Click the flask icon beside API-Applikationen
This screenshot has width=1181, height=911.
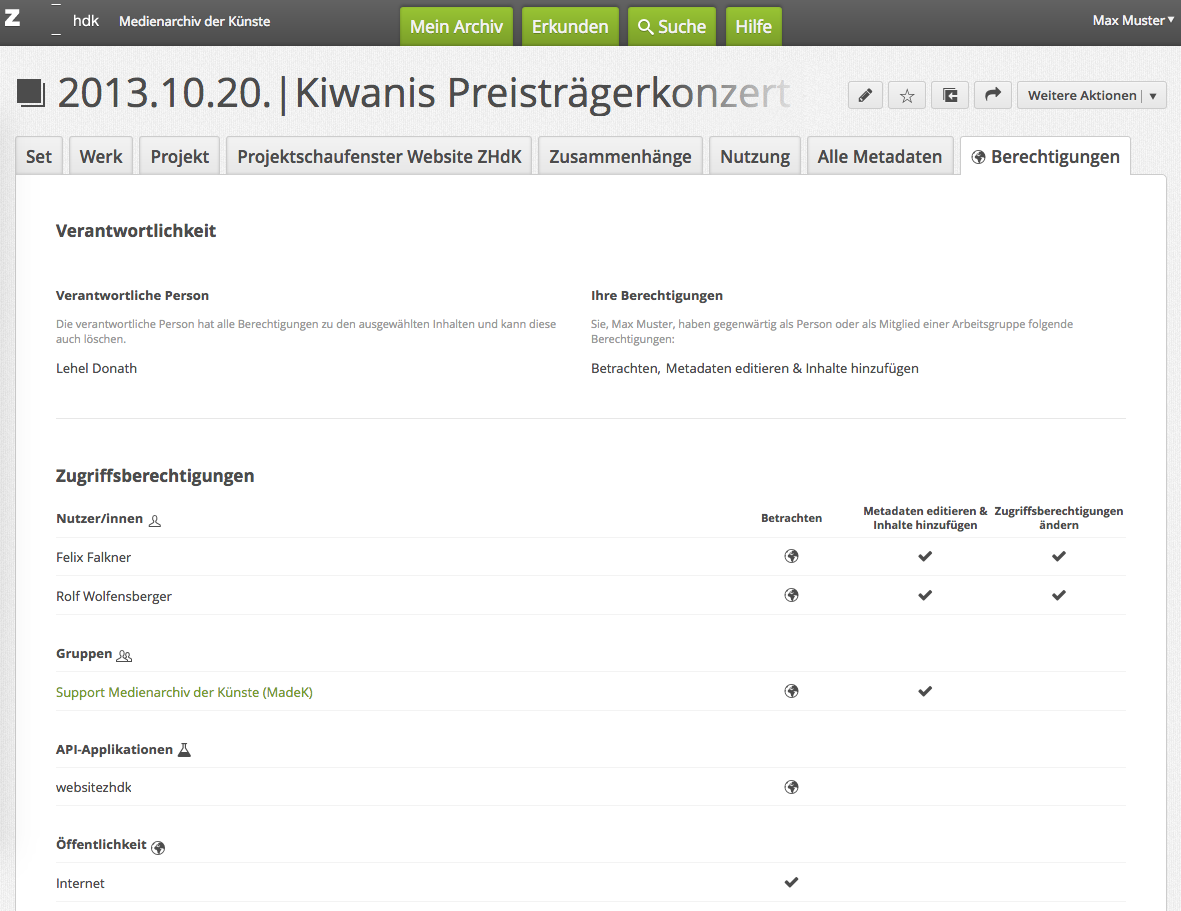click(184, 750)
